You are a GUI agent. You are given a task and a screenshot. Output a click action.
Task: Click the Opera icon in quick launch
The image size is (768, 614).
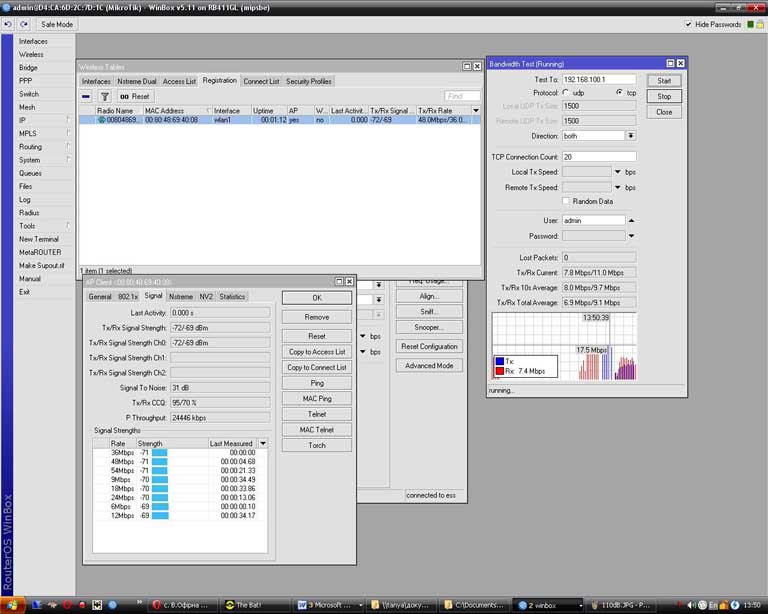tap(67, 605)
